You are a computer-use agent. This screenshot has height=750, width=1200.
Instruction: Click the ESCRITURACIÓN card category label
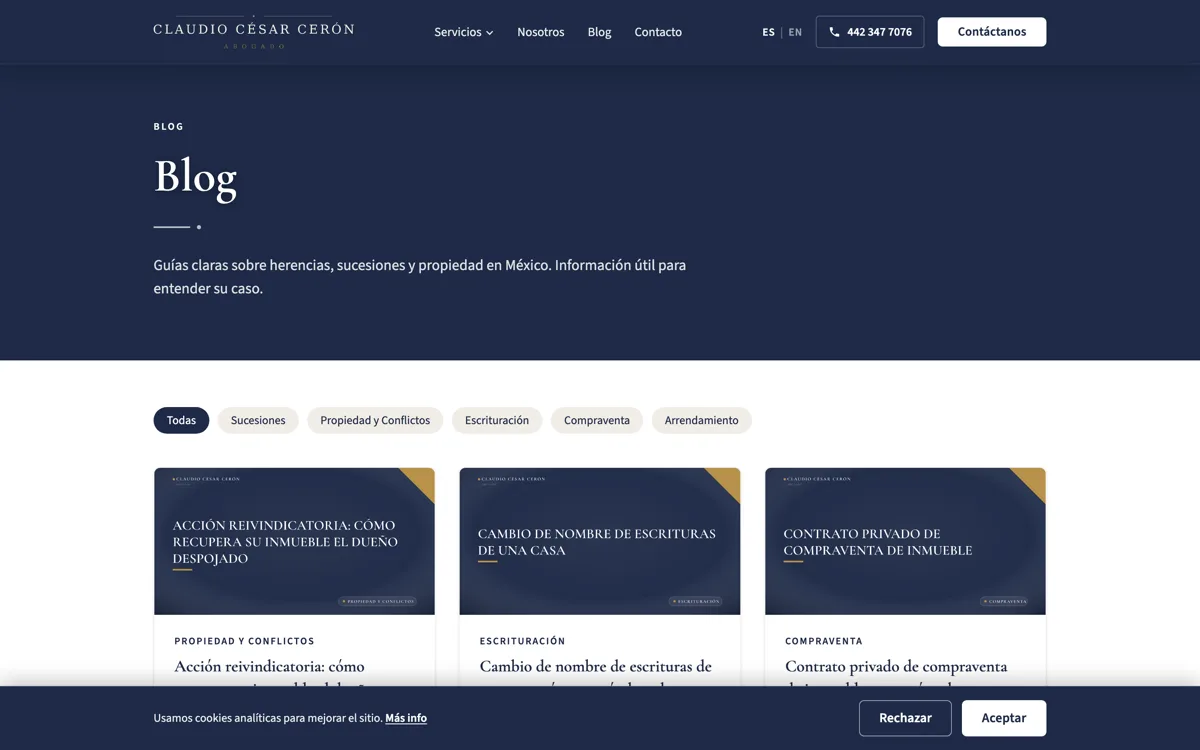(522, 641)
